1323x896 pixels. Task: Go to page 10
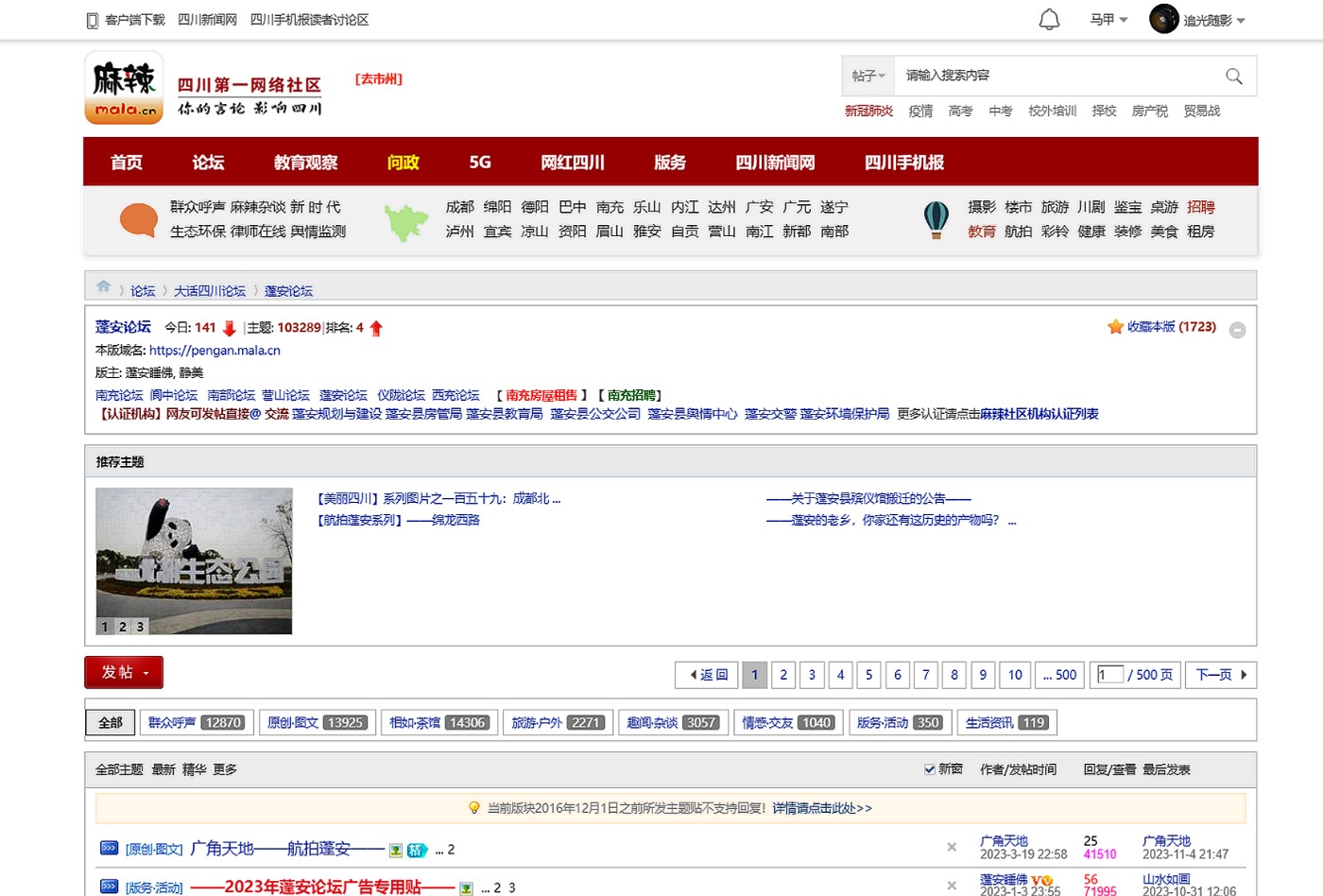(x=1015, y=675)
